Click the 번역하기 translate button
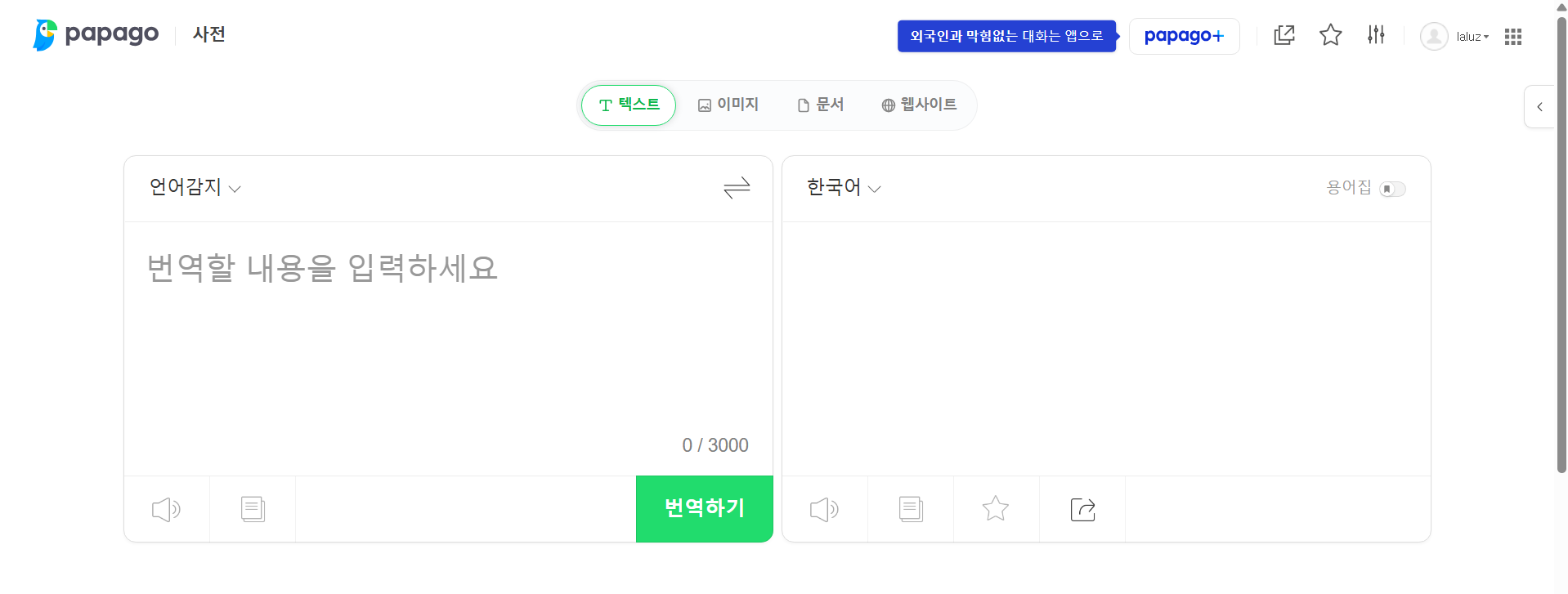 [x=704, y=508]
